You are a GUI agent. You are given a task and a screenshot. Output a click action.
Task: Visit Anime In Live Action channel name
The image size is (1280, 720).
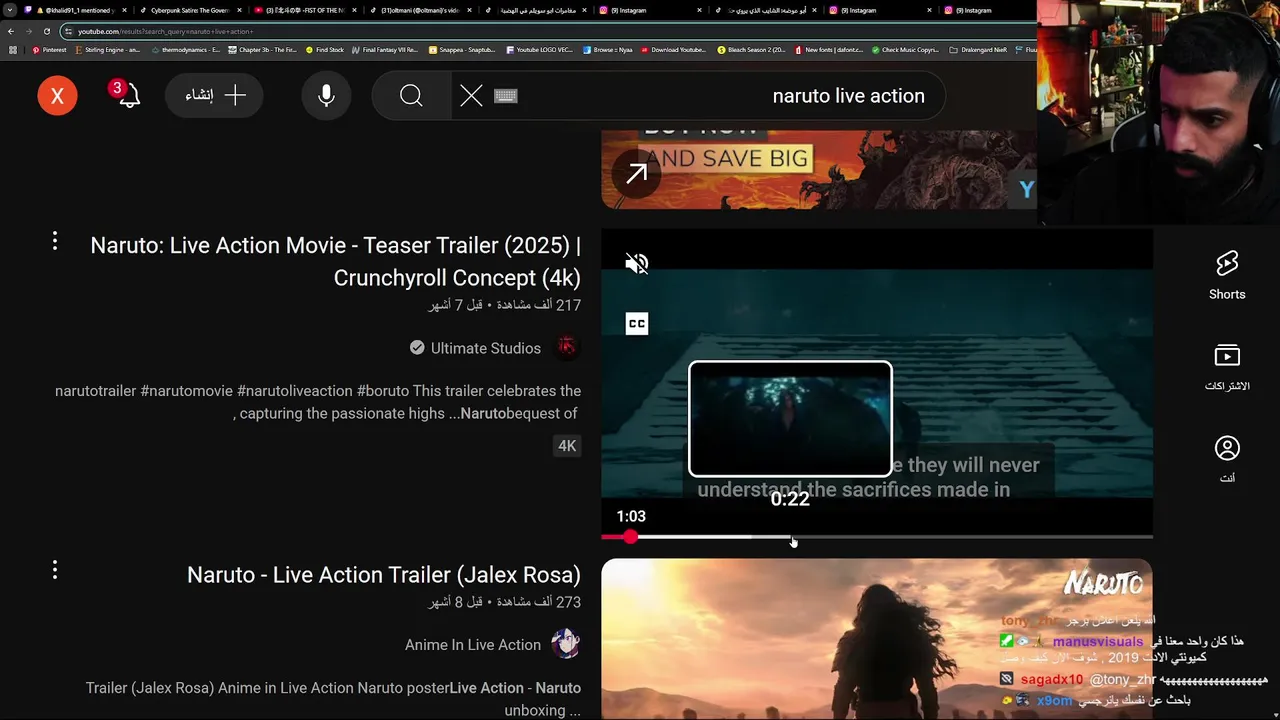[x=473, y=645]
